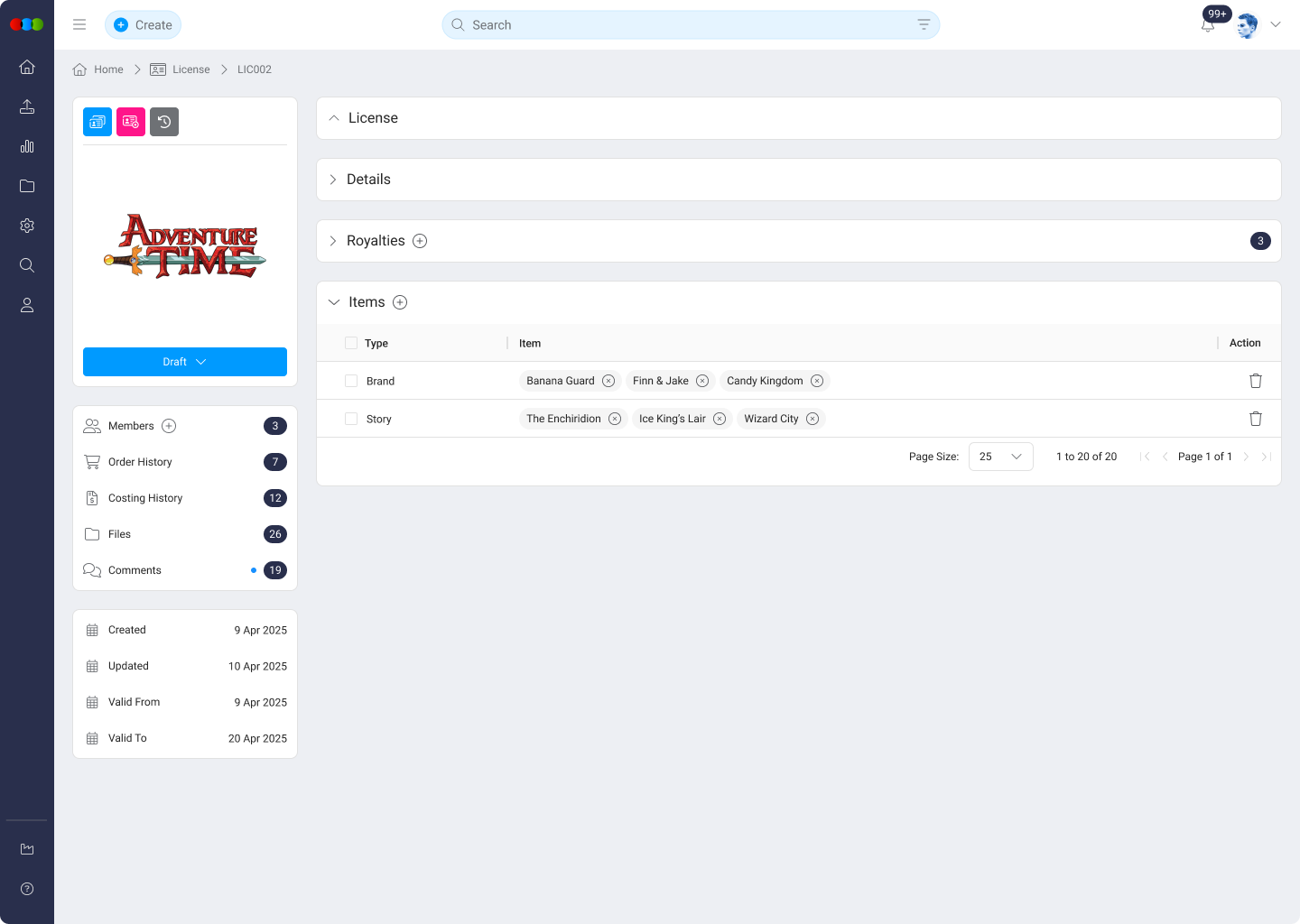
Task: Open Order History from the side panel
Action: click(x=140, y=462)
